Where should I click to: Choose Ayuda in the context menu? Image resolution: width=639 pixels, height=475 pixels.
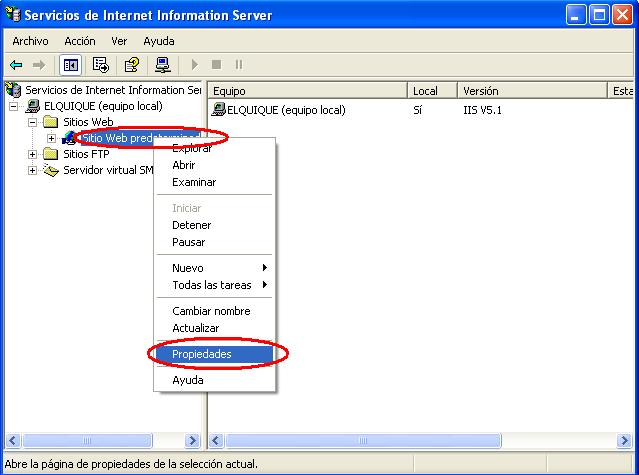(x=214, y=380)
